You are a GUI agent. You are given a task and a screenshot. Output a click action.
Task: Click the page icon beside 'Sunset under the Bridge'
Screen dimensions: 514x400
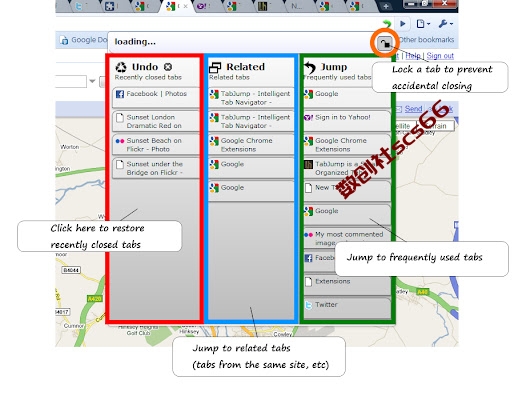click(x=120, y=164)
